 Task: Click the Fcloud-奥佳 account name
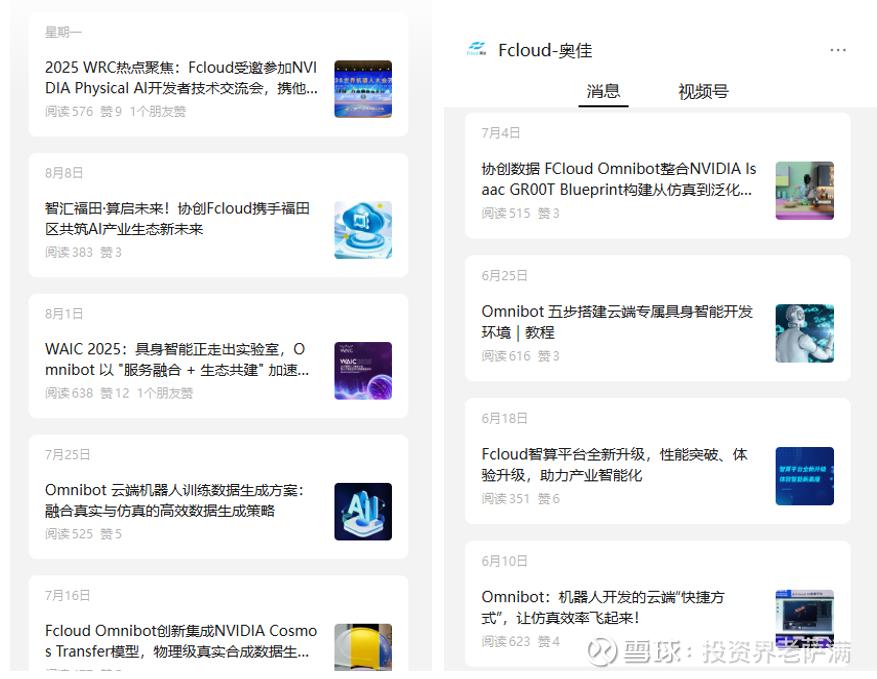click(x=545, y=50)
